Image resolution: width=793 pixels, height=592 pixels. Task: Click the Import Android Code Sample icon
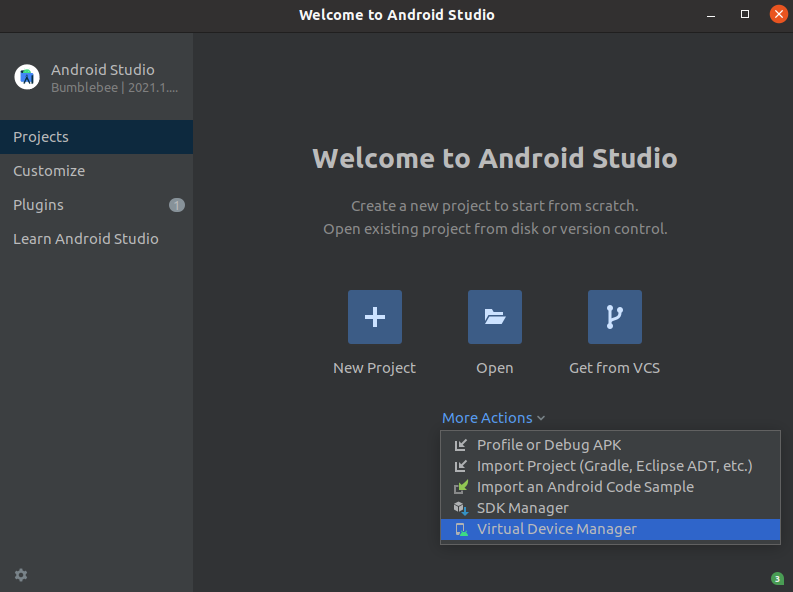pyautogui.click(x=461, y=487)
